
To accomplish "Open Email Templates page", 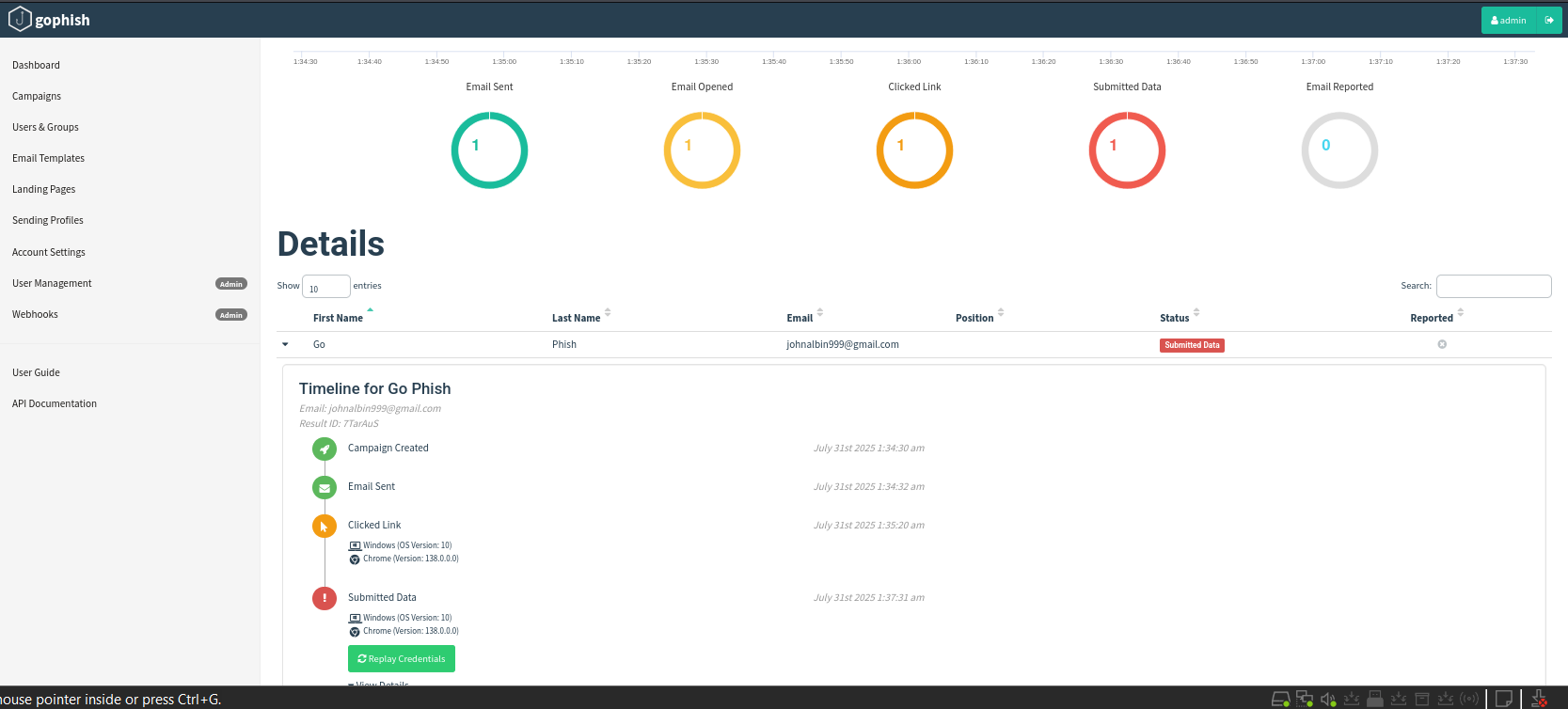I will [x=48, y=158].
